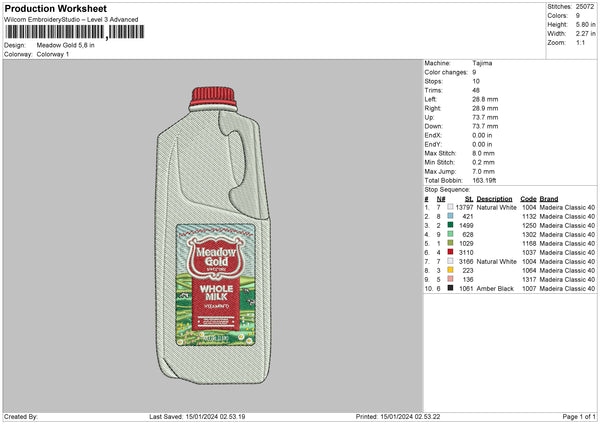Click 'Natural White' in stop 1
600x424 pixels.
(x=496, y=207)
